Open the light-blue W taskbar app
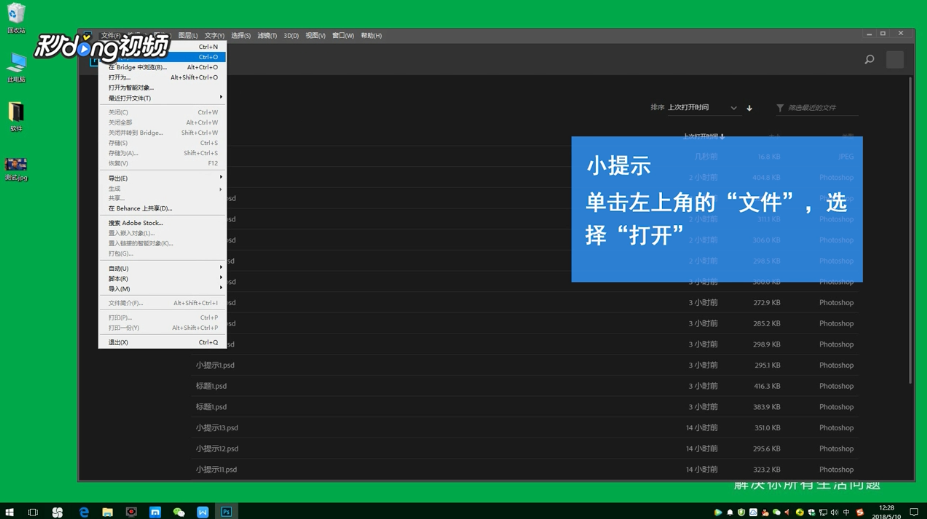Viewport: 927px width, 519px height. 202,512
